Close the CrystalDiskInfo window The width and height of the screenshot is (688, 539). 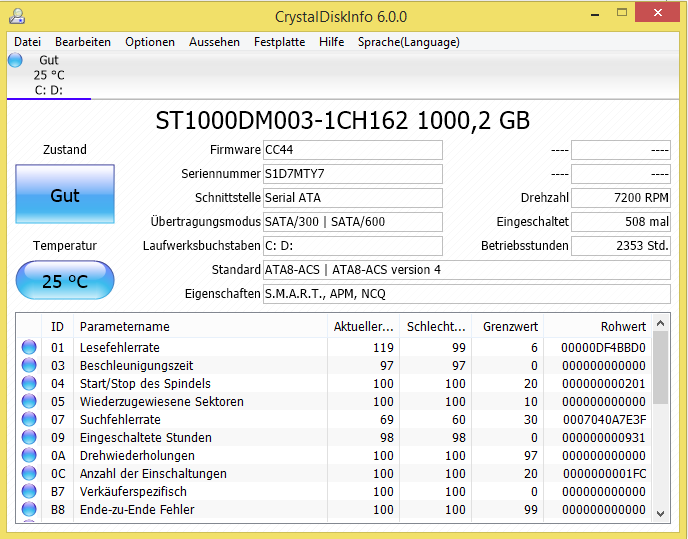pos(657,12)
